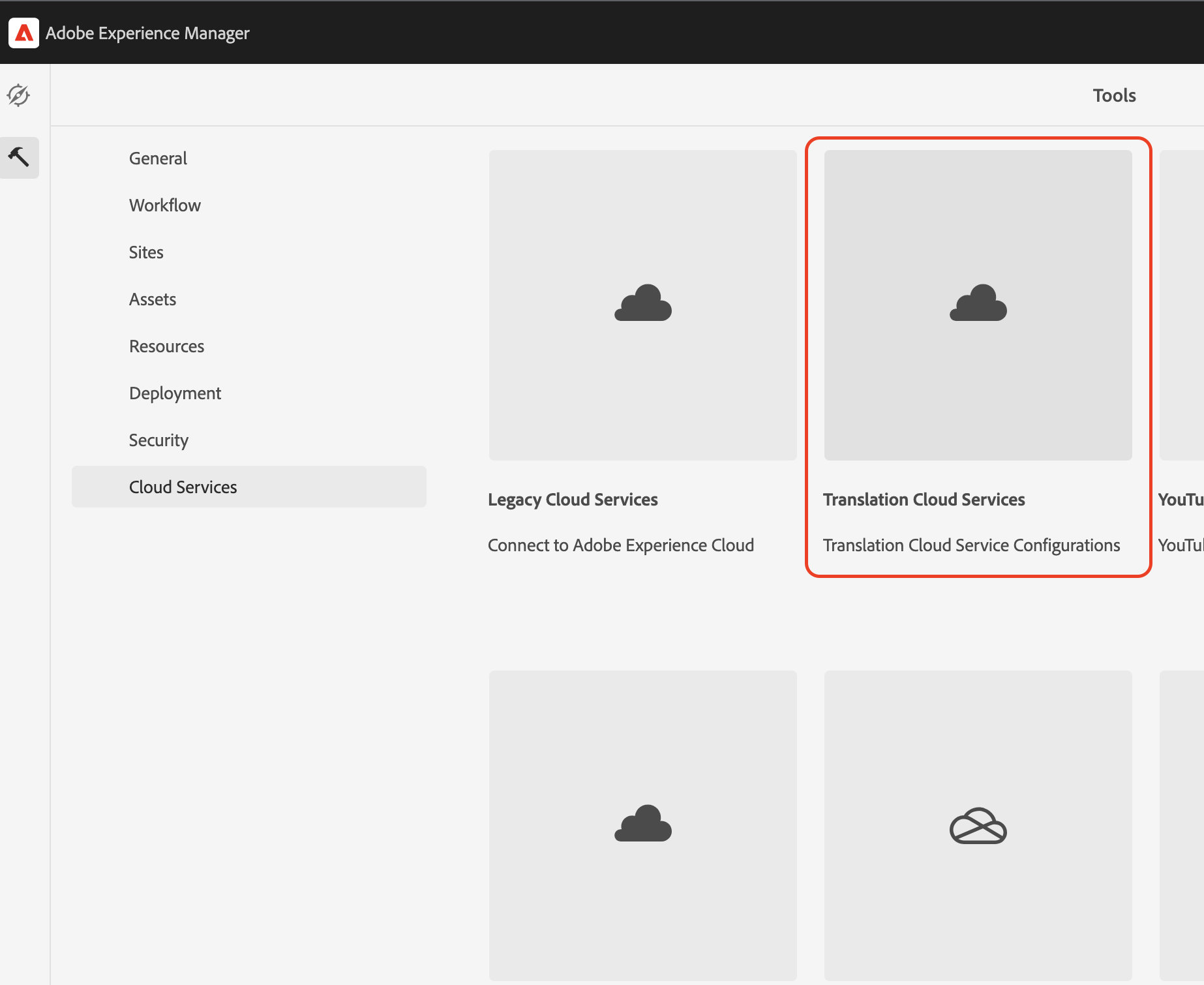Select the Cloud Services category
1204x985 pixels.
click(x=249, y=487)
